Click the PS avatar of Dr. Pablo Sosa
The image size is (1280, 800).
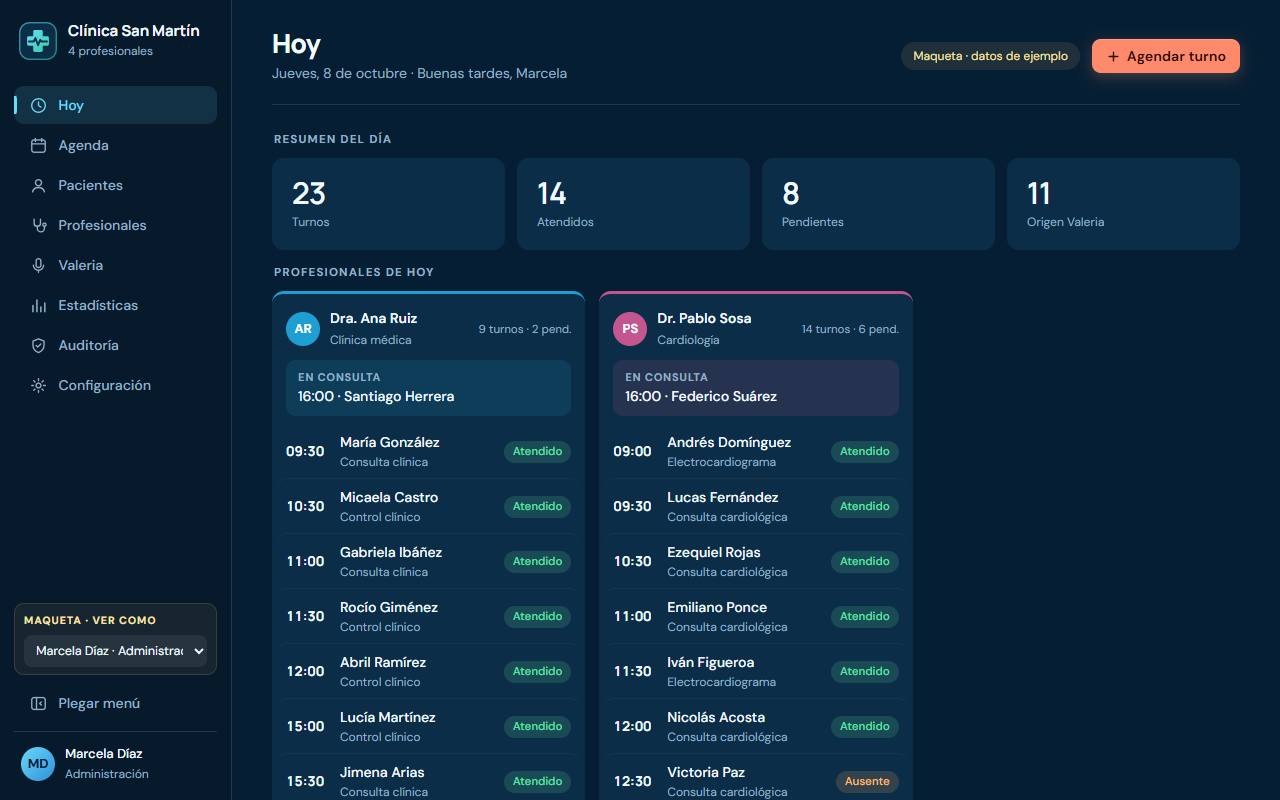pyautogui.click(x=630, y=328)
